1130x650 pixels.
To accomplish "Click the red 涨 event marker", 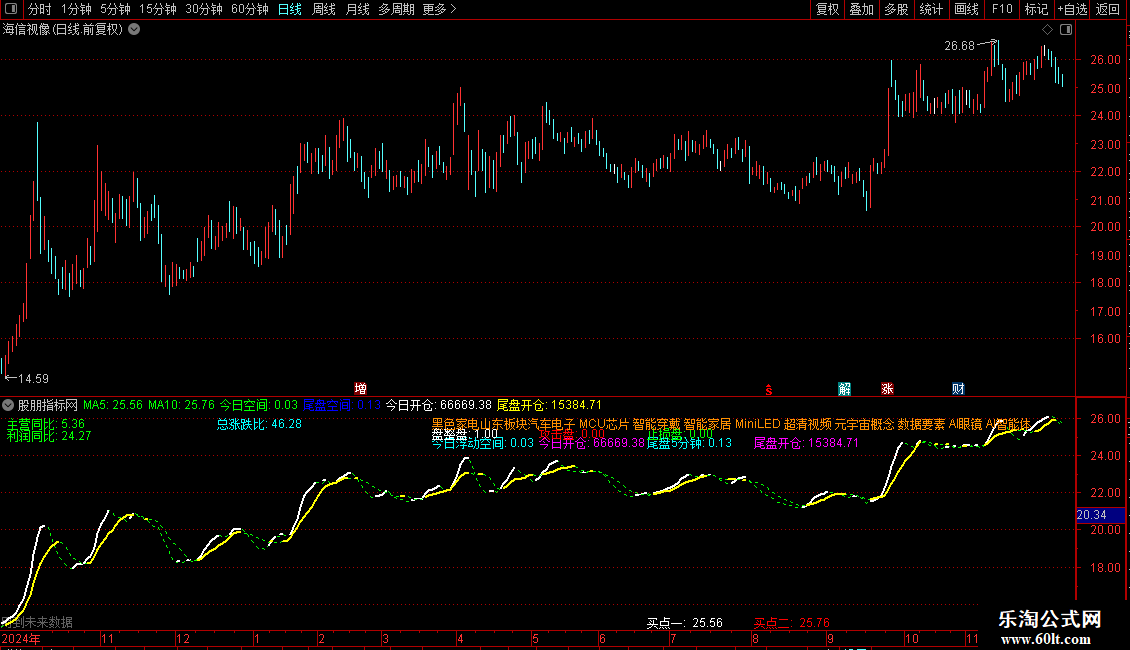I will tap(887, 389).
